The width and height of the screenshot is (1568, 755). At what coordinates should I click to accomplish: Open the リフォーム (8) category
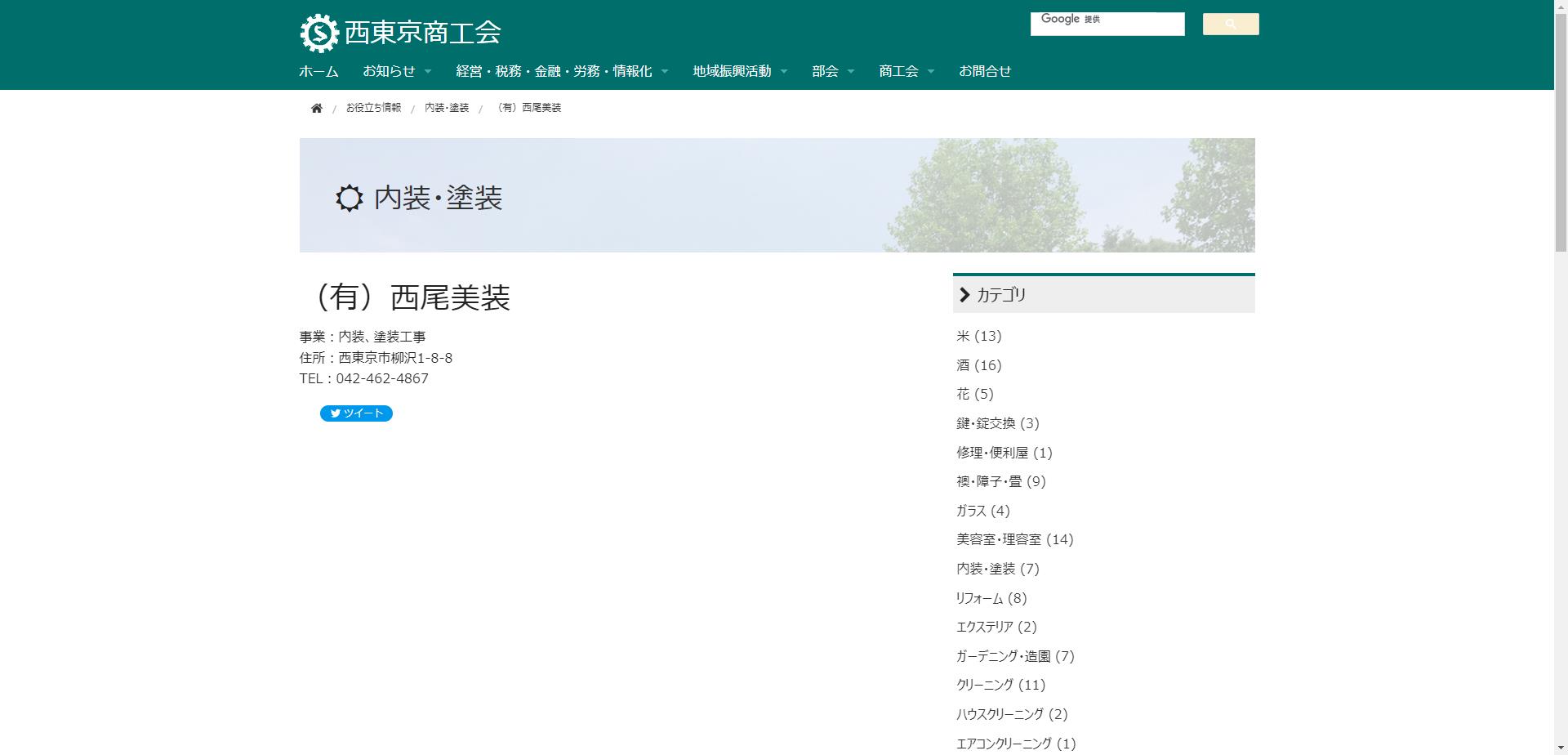[x=991, y=598]
